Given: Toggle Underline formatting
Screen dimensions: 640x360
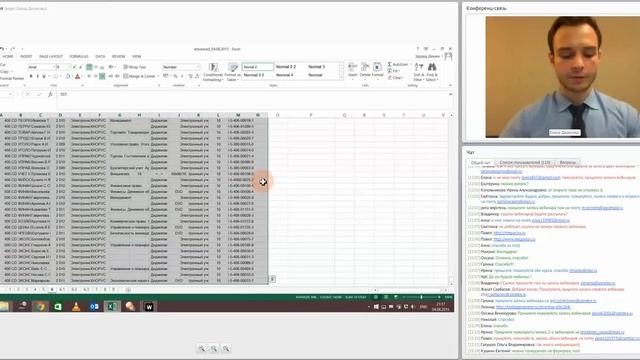Looking at the screenshot, I should (x=44, y=76).
